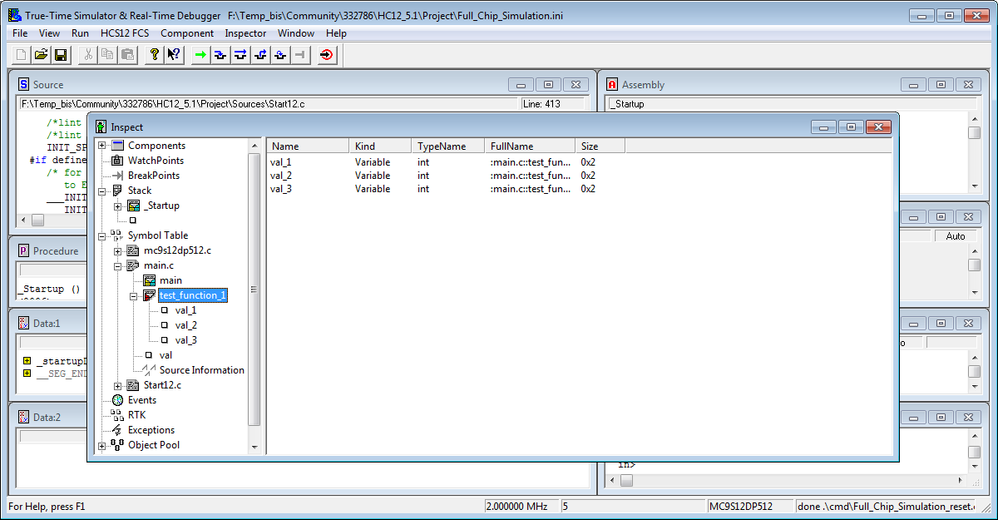
Task: Collapse the test_function_1 node
Action: pyautogui.click(x=134, y=296)
